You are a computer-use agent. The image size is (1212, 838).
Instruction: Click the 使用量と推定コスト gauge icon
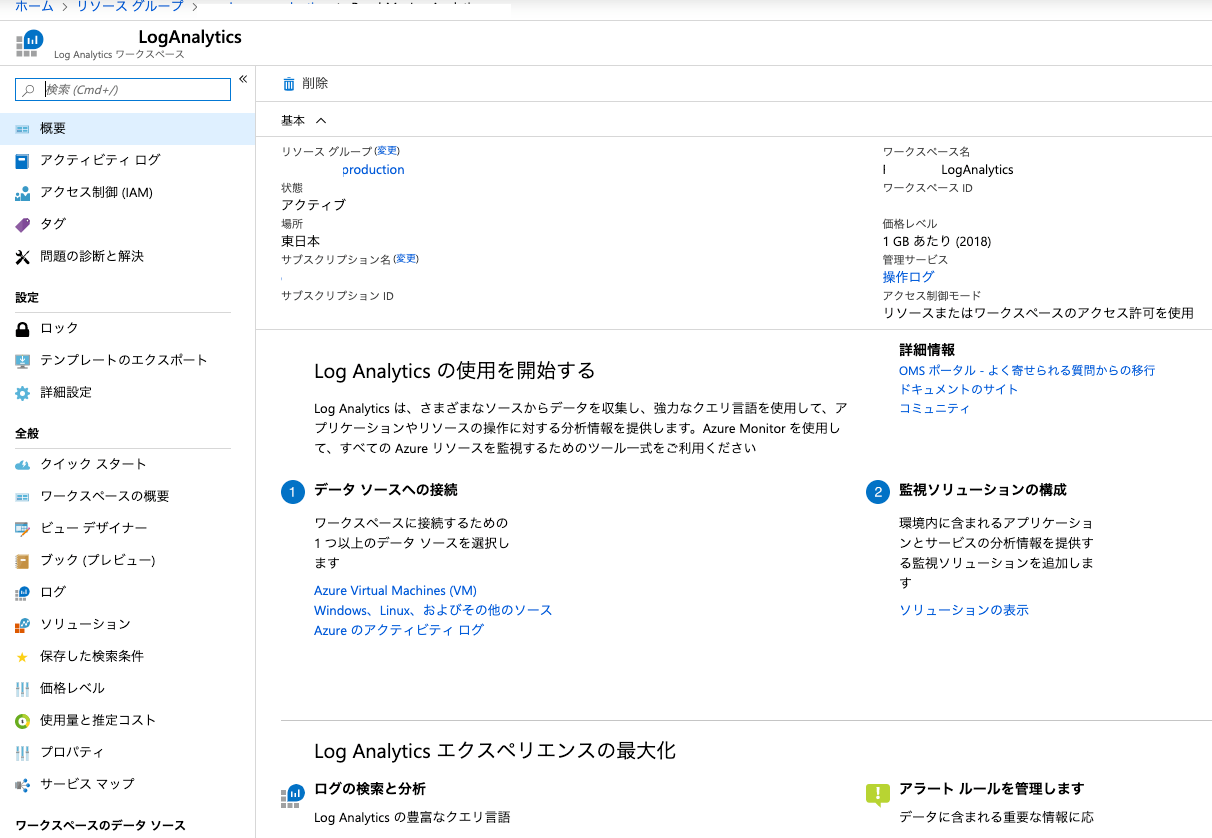(23, 721)
